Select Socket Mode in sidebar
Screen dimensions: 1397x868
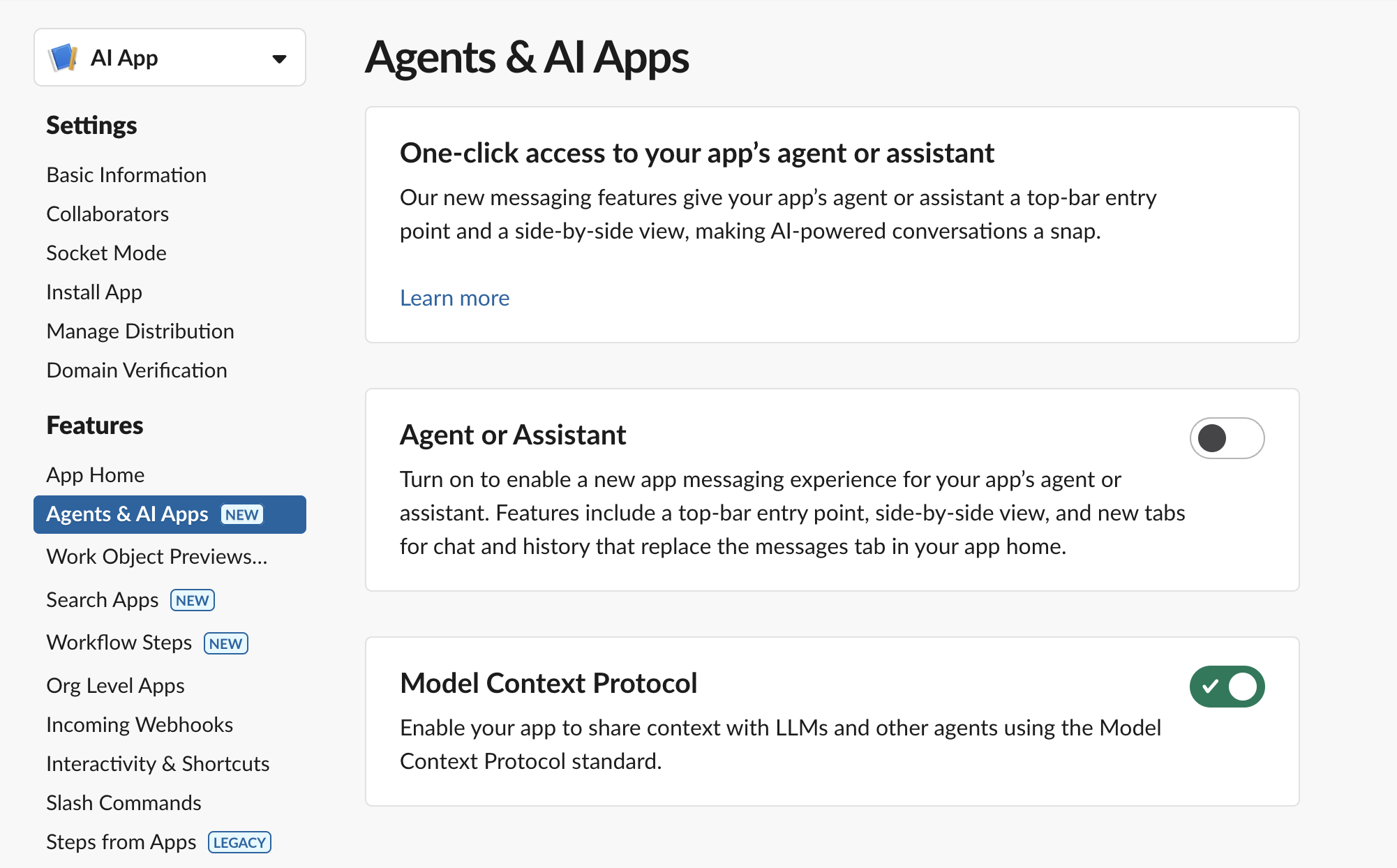click(106, 253)
